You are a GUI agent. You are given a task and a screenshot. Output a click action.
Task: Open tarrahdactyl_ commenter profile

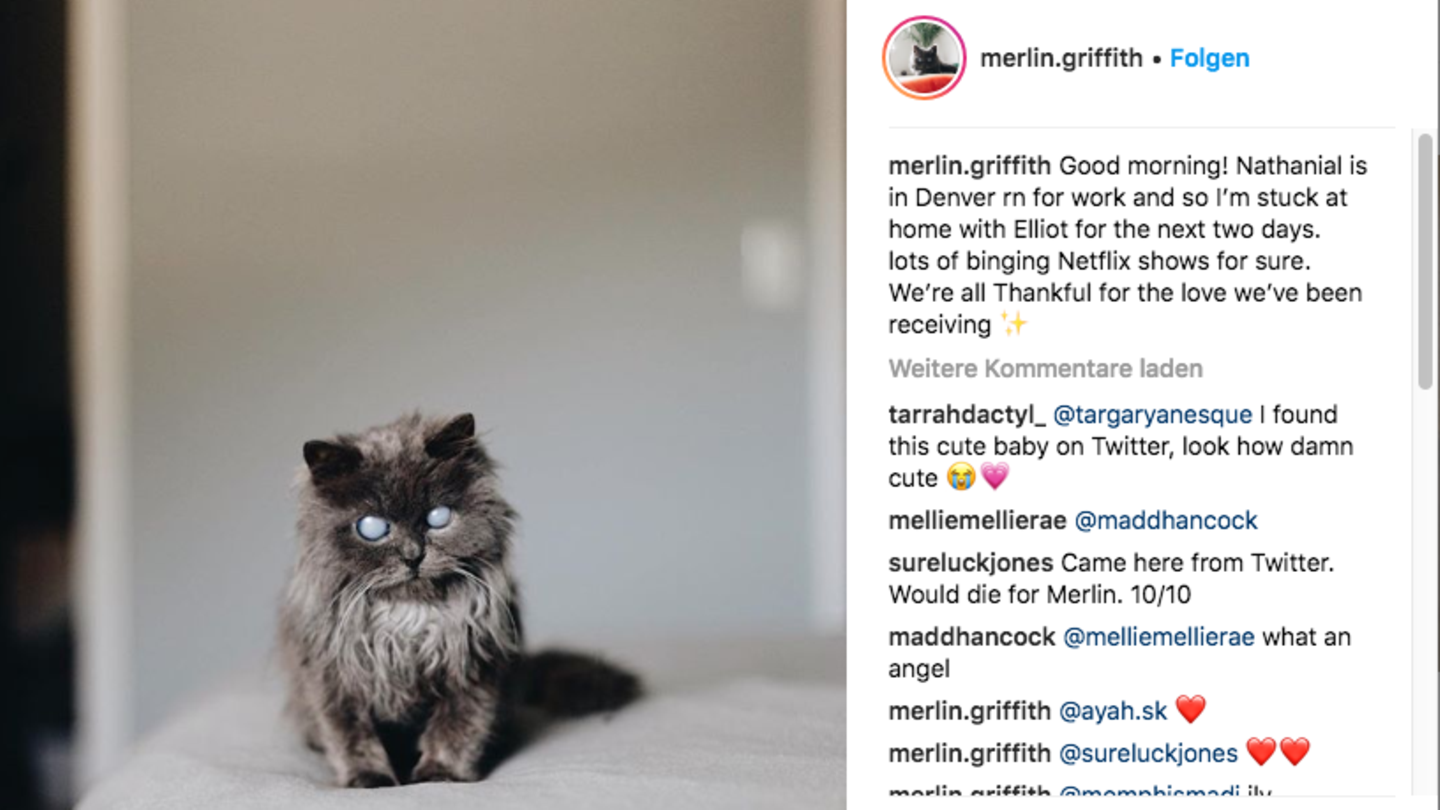[x=967, y=414]
